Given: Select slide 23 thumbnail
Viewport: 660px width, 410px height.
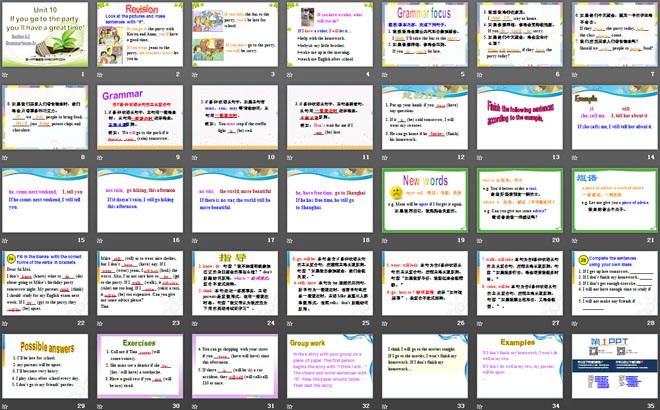Looking at the screenshot, I should (140, 283).
